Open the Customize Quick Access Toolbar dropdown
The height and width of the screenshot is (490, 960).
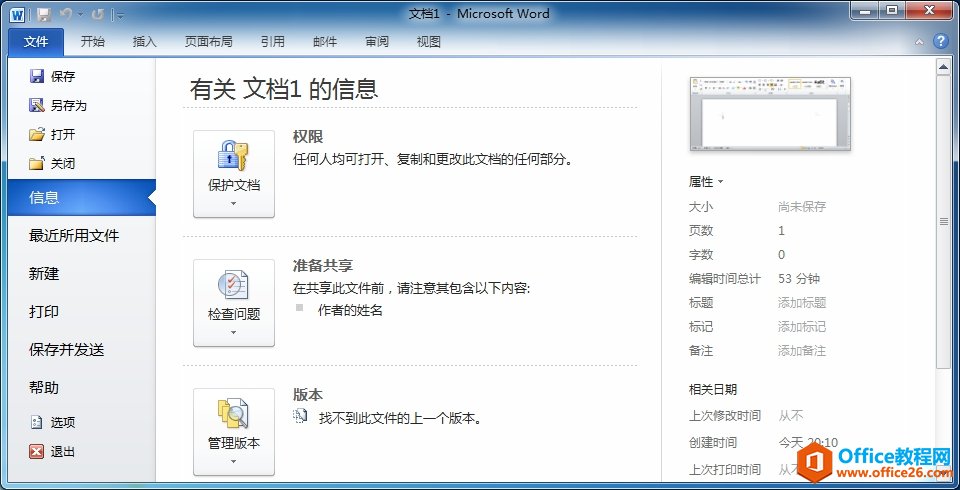tap(121, 15)
